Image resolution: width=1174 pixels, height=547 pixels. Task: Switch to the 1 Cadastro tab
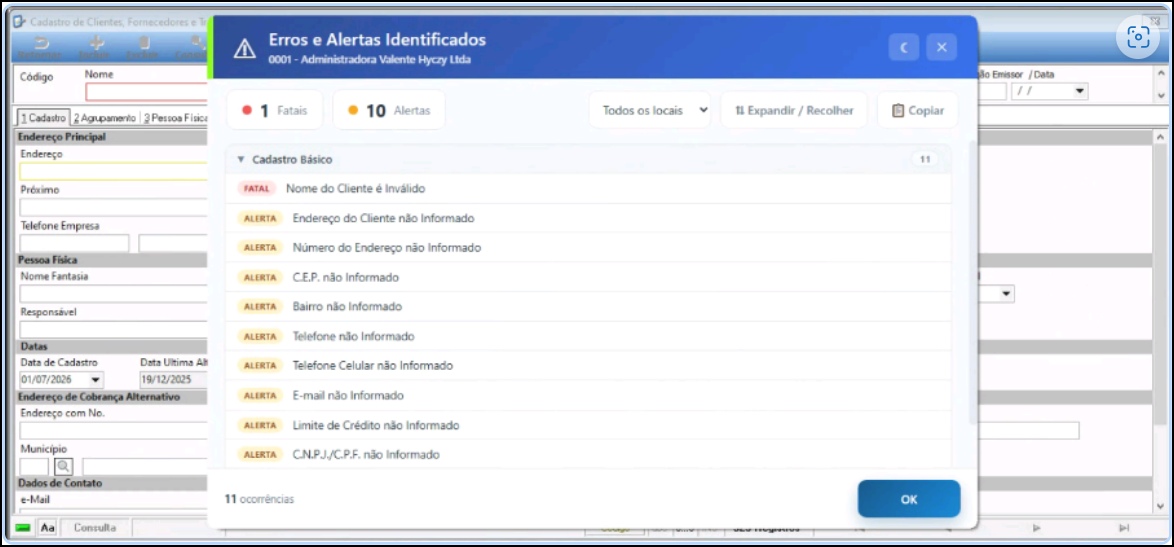(43, 117)
